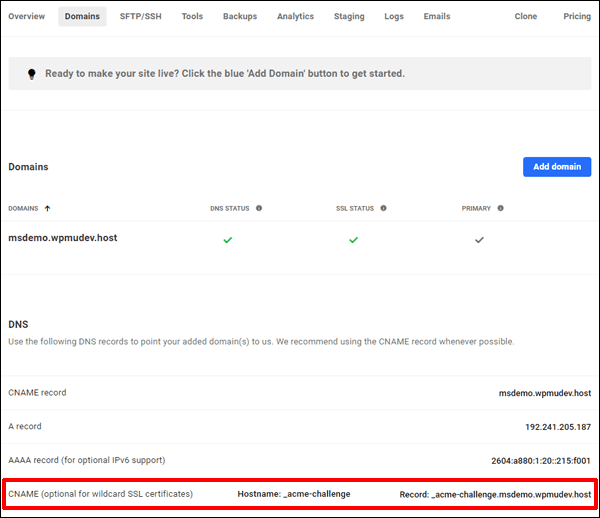Click the DNS STATUS column header
This screenshot has width=600, height=518.
[230, 209]
